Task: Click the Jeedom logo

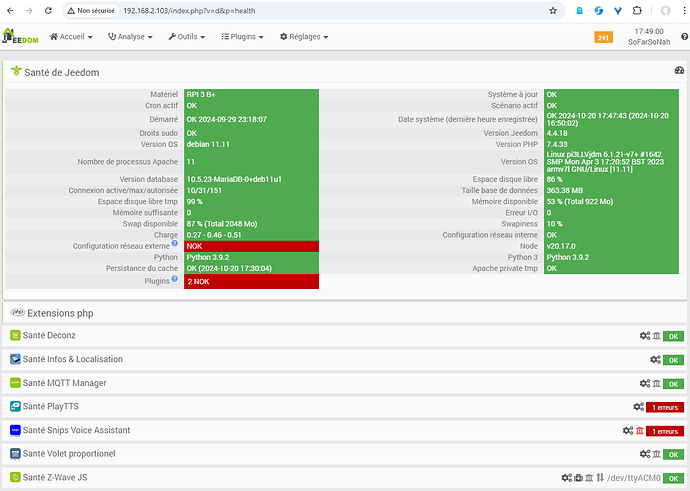Action: [20, 36]
